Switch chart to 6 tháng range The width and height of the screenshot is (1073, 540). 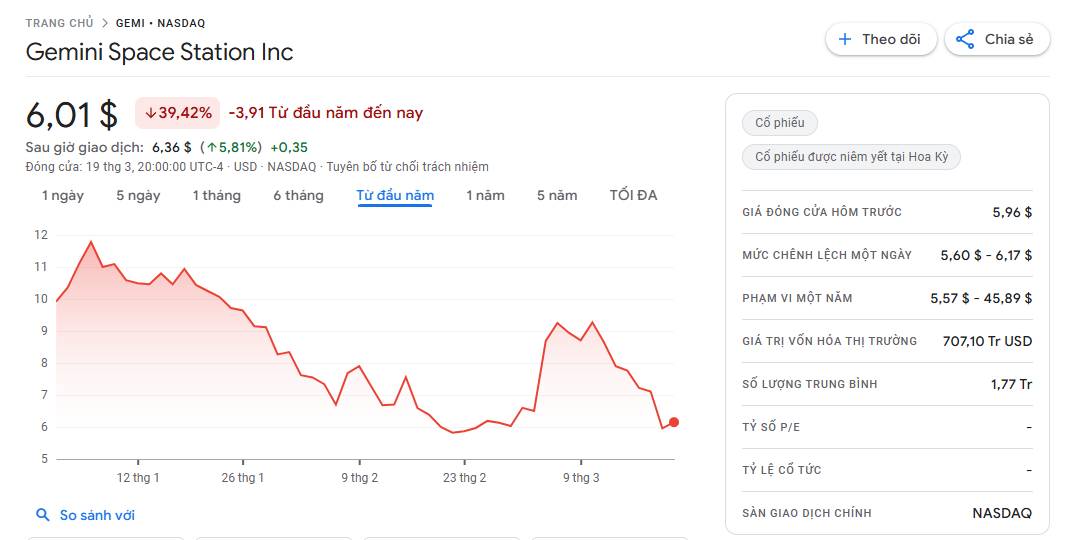click(x=298, y=196)
